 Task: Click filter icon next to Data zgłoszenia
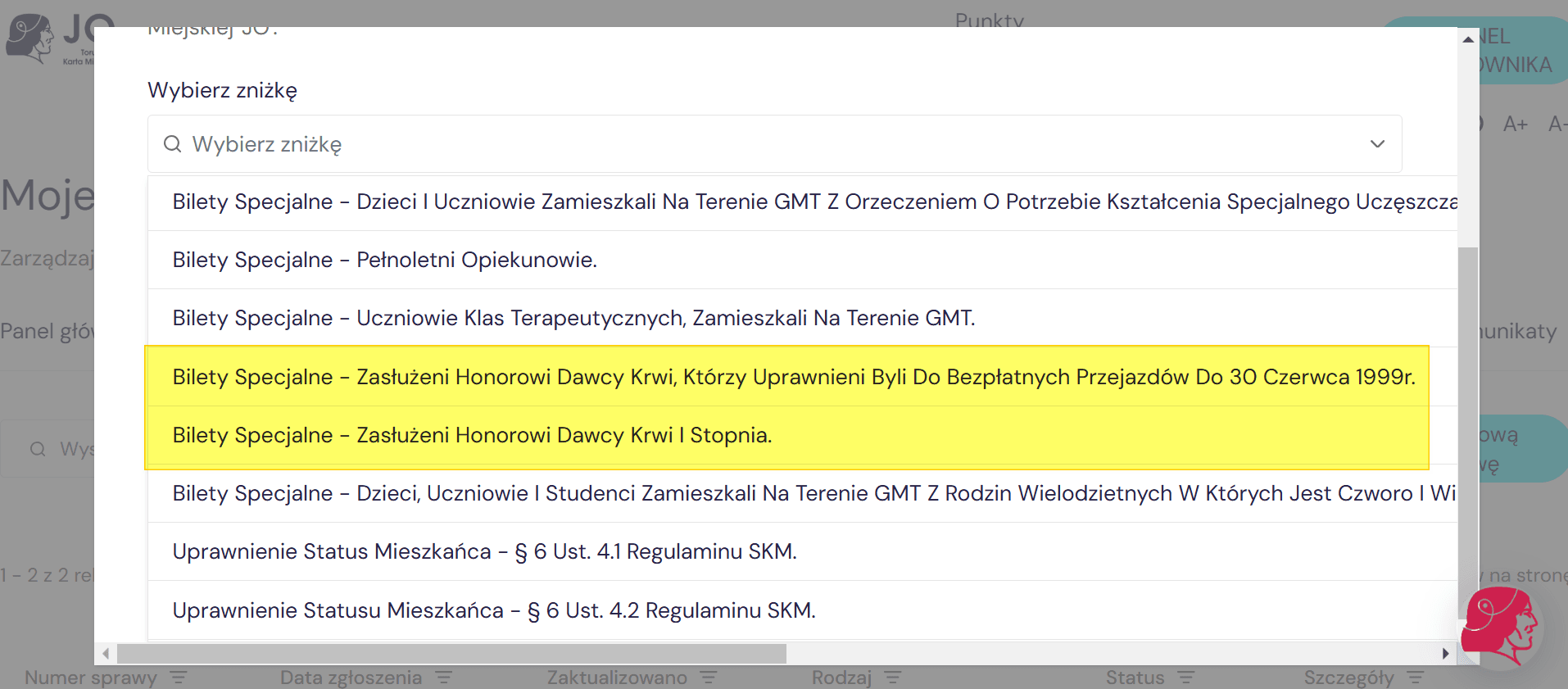[444, 678]
